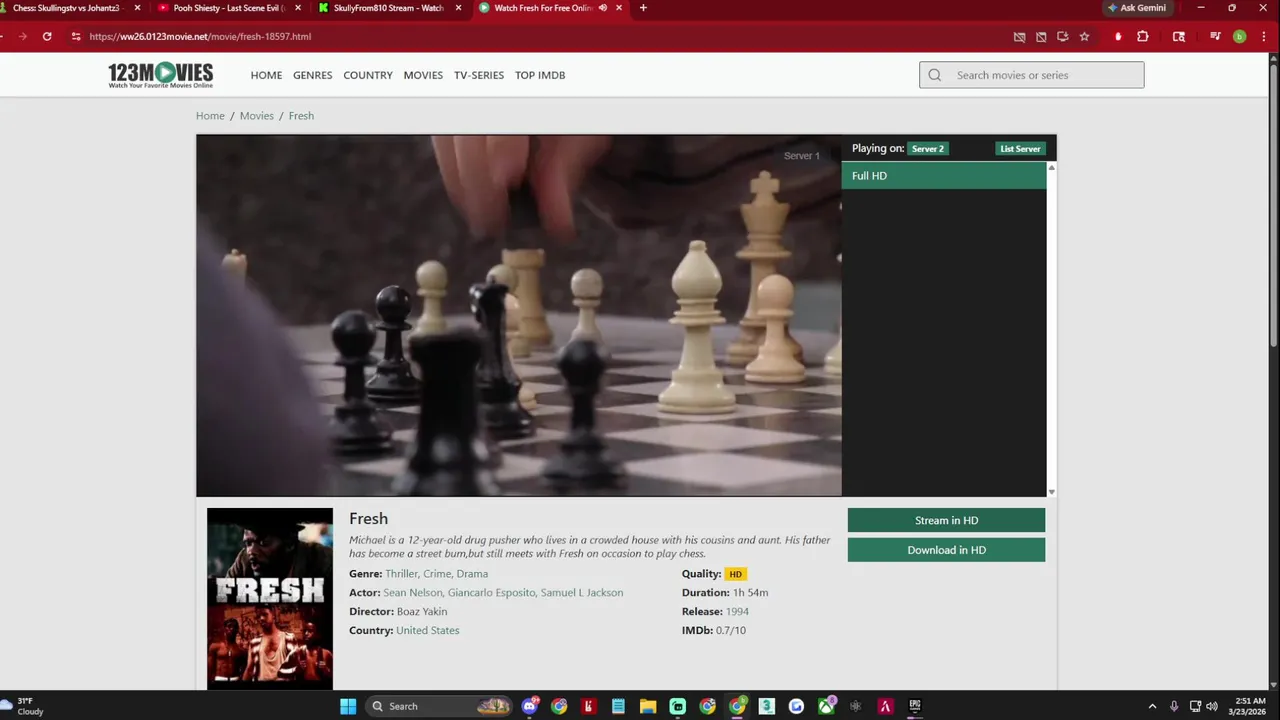The width and height of the screenshot is (1280, 720).
Task: Open Chrome's three-dot menu
Action: 1264,36
